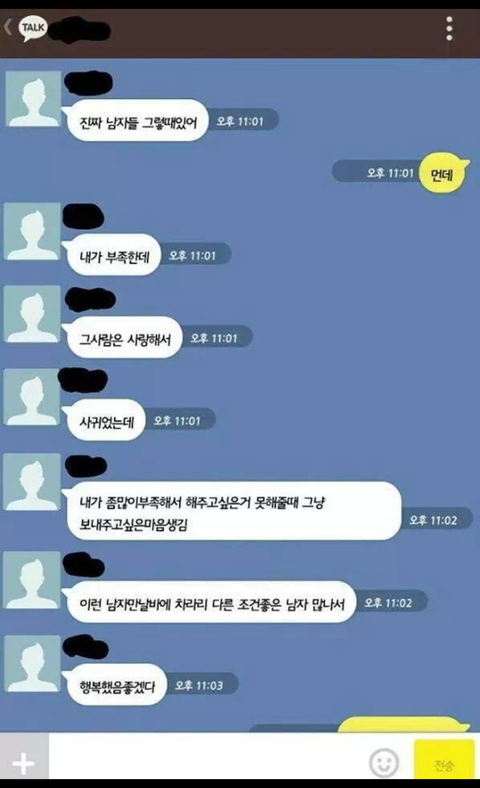Tap profile avatar beside '그사람은 사랑해서'
The image size is (480, 788).
point(32,314)
